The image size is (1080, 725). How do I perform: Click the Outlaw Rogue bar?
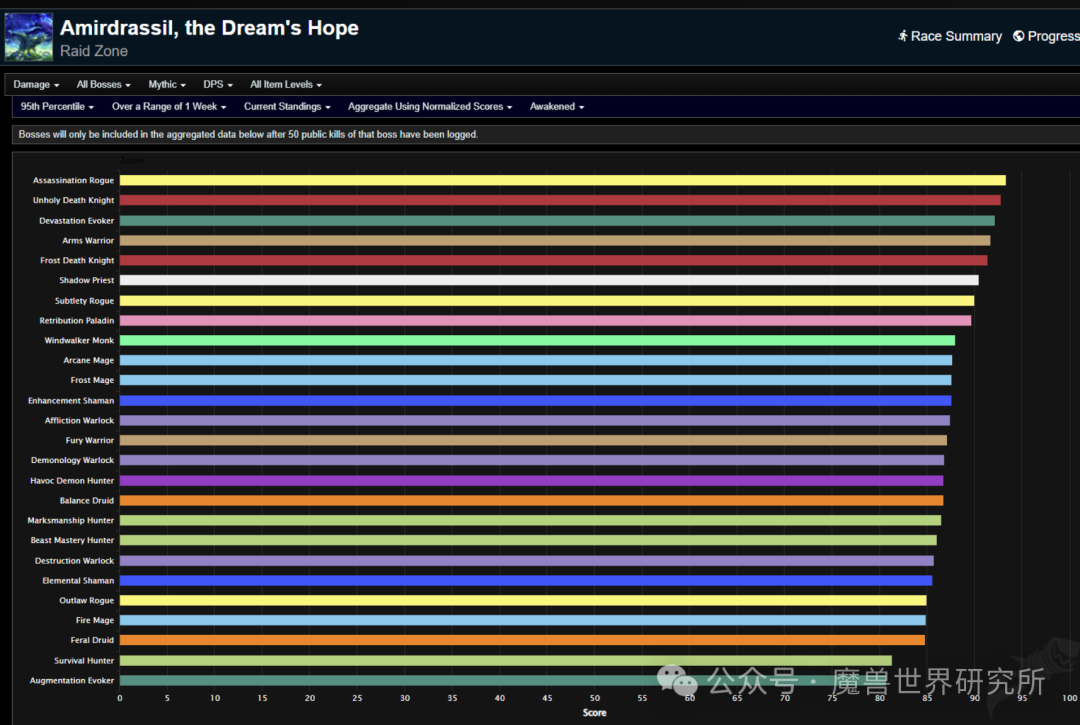click(523, 600)
